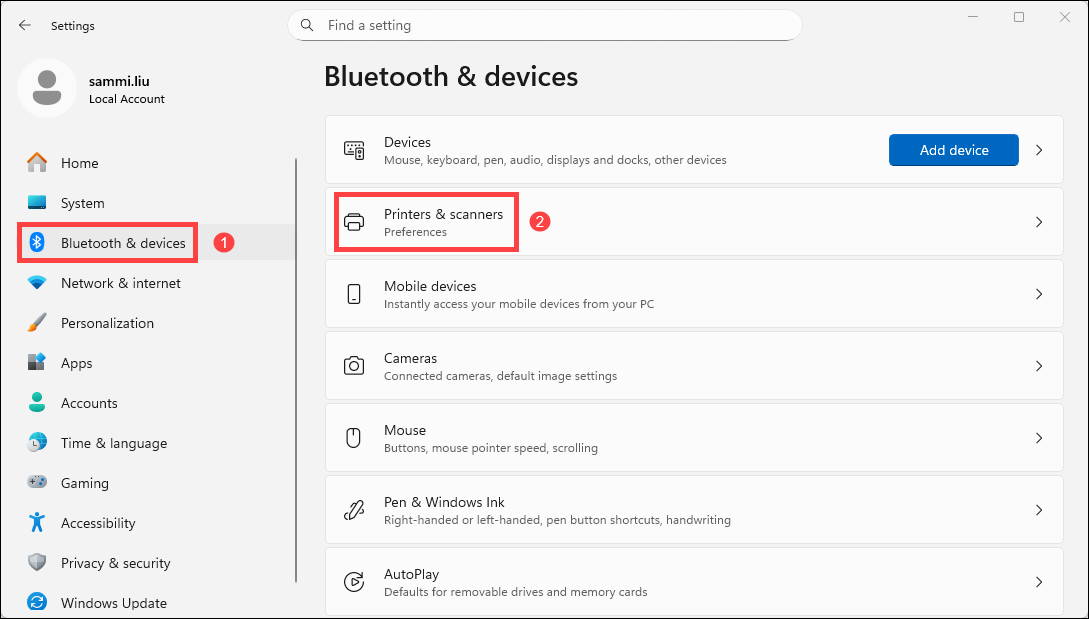Open Mobile devices via its chevron arrow
This screenshot has height=619, width=1089.
[x=1039, y=294]
